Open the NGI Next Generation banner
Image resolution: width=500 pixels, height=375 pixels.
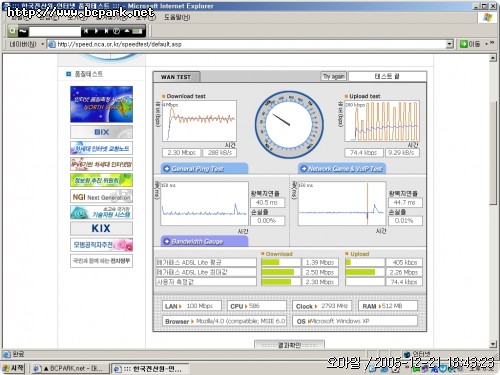click(101, 196)
